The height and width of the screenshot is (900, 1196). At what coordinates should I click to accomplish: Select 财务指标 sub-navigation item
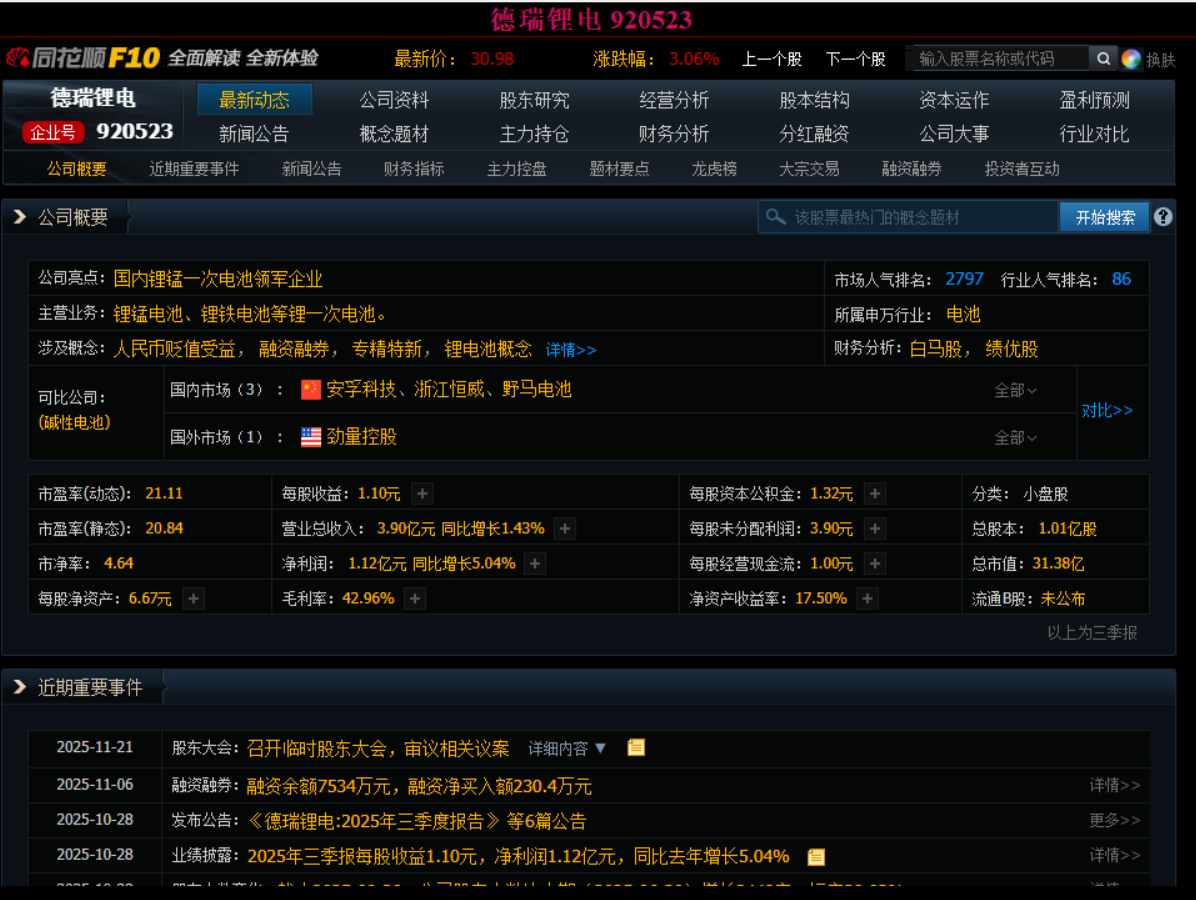(x=414, y=169)
